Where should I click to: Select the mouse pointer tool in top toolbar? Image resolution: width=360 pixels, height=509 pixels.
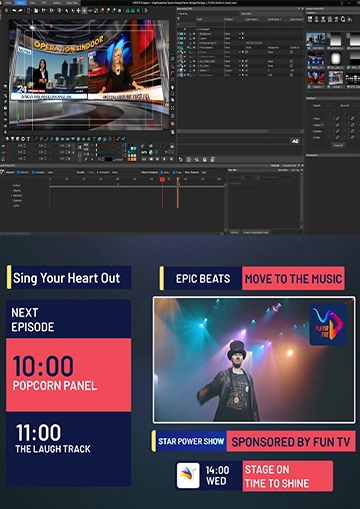point(67,11)
